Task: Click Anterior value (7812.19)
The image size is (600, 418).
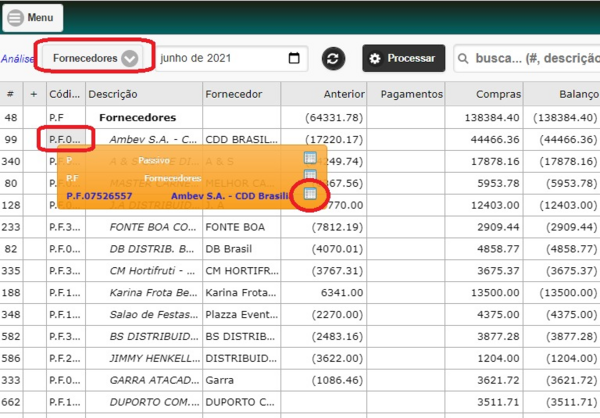Action: (x=337, y=227)
